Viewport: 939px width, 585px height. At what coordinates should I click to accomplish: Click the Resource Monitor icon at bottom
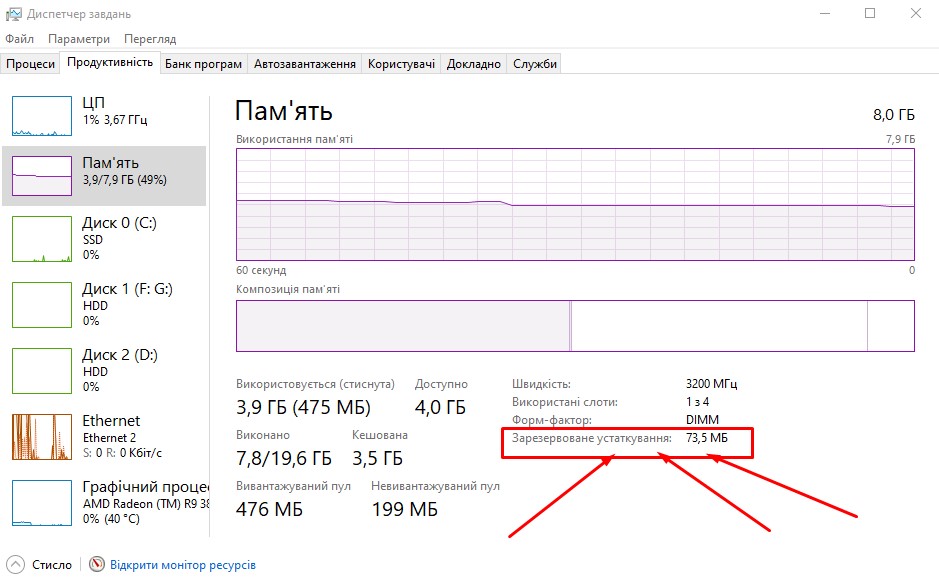point(97,565)
